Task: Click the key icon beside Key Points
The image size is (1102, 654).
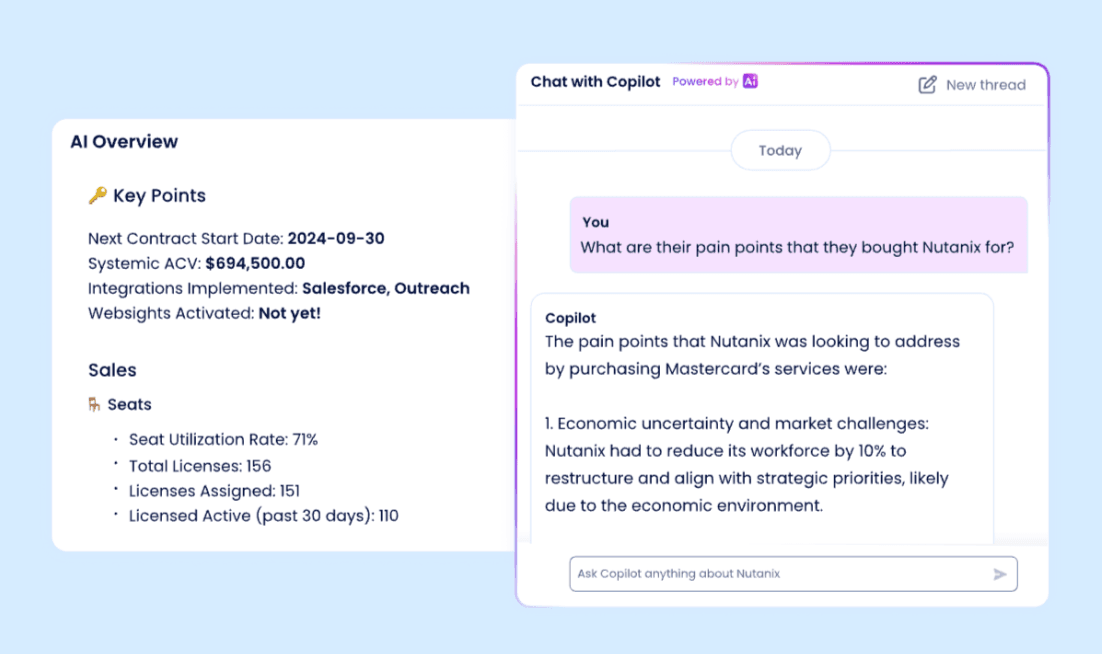Action: (95, 195)
